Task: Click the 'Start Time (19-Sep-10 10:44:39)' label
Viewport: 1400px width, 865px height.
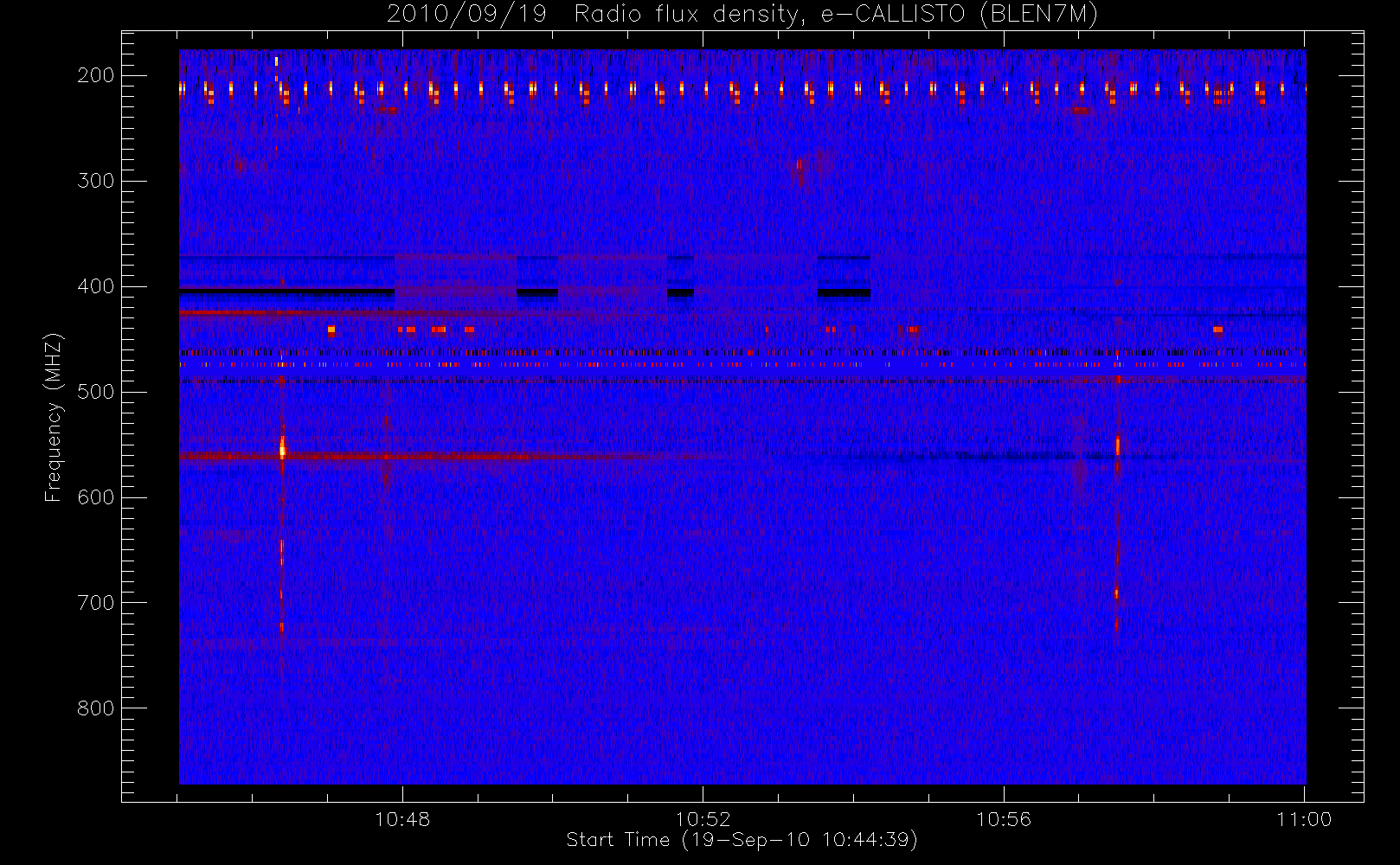Action: (x=742, y=840)
